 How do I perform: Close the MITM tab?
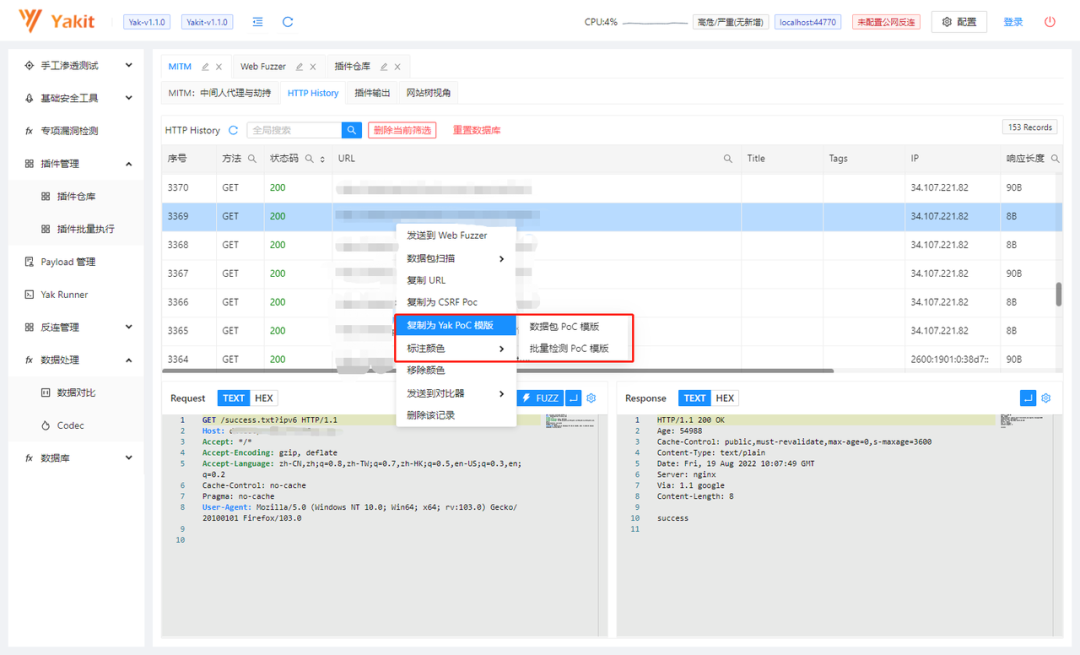click(219, 67)
